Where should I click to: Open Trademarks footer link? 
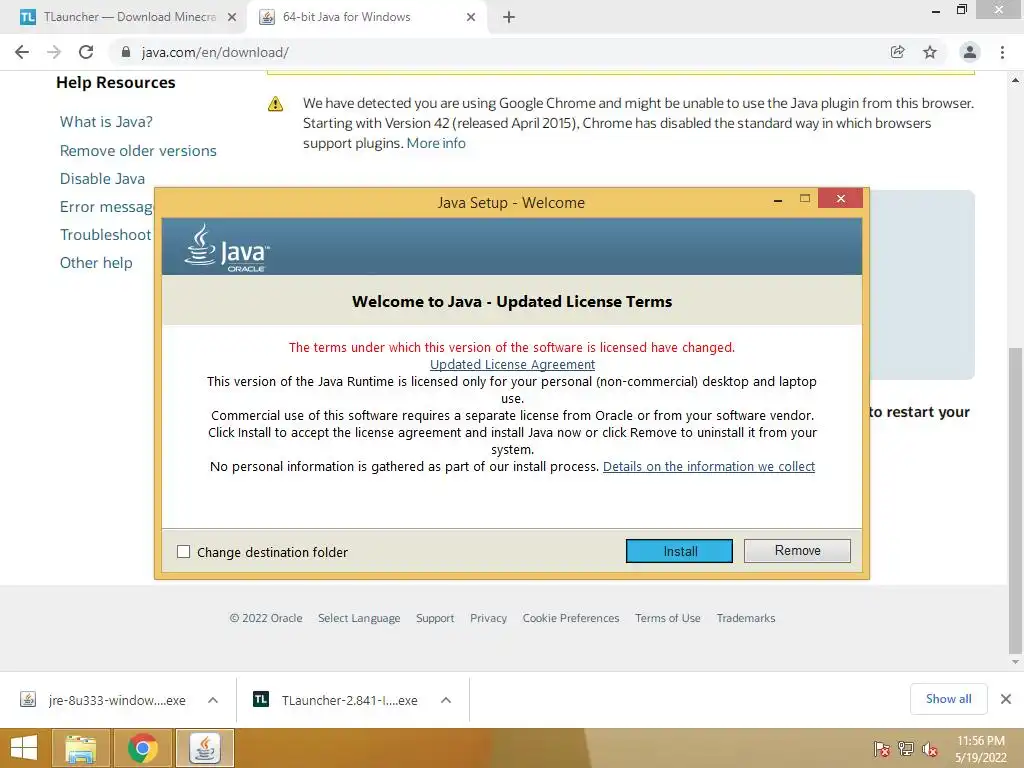click(x=746, y=618)
